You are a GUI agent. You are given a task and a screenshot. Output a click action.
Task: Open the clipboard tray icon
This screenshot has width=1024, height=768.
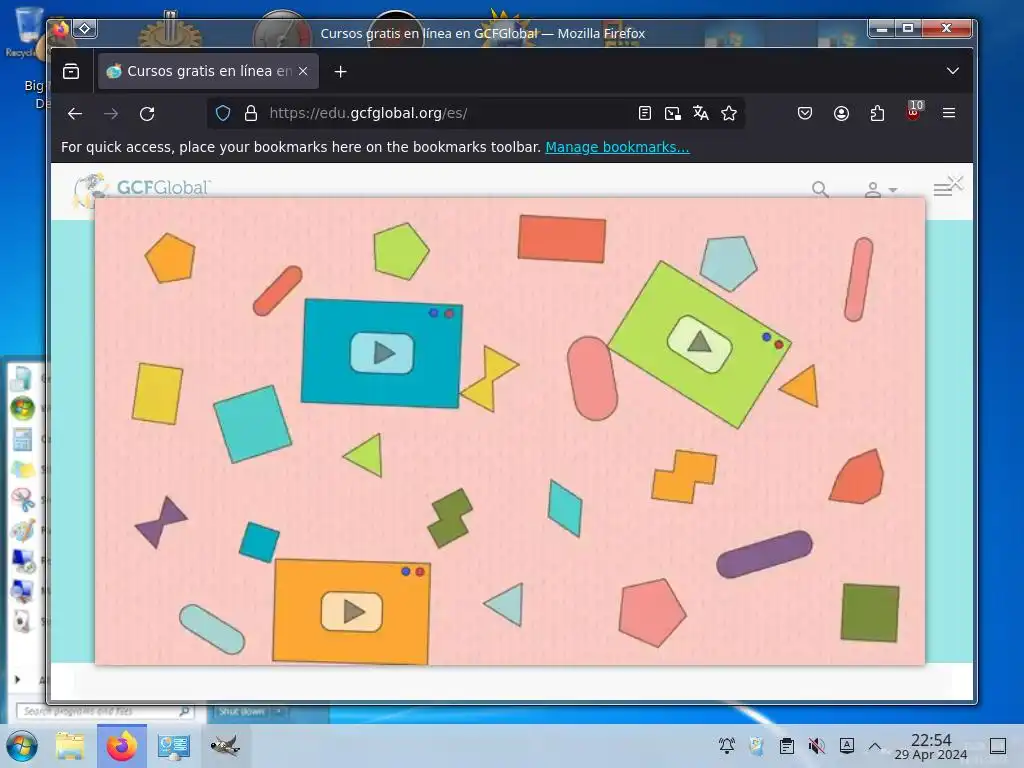tap(786, 745)
